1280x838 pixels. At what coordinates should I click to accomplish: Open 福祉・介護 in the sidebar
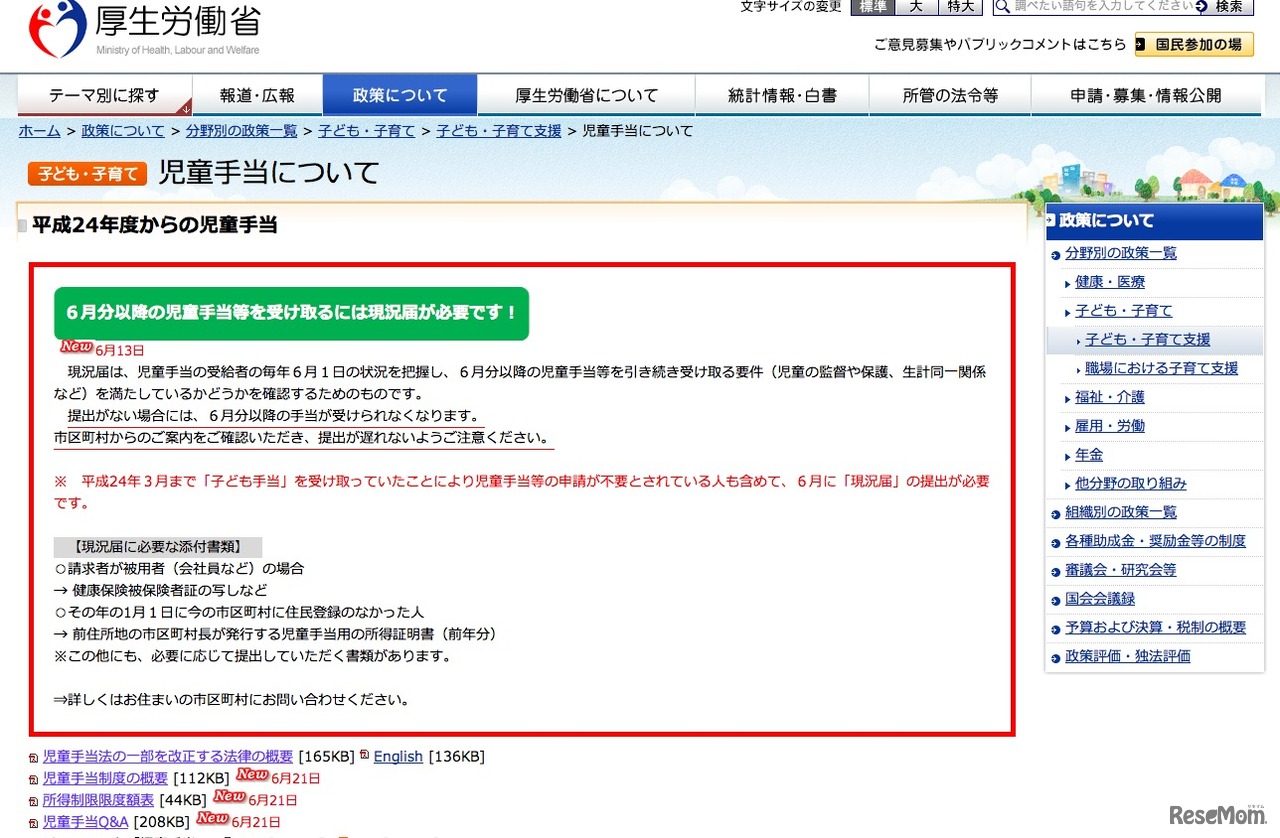[1110, 398]
